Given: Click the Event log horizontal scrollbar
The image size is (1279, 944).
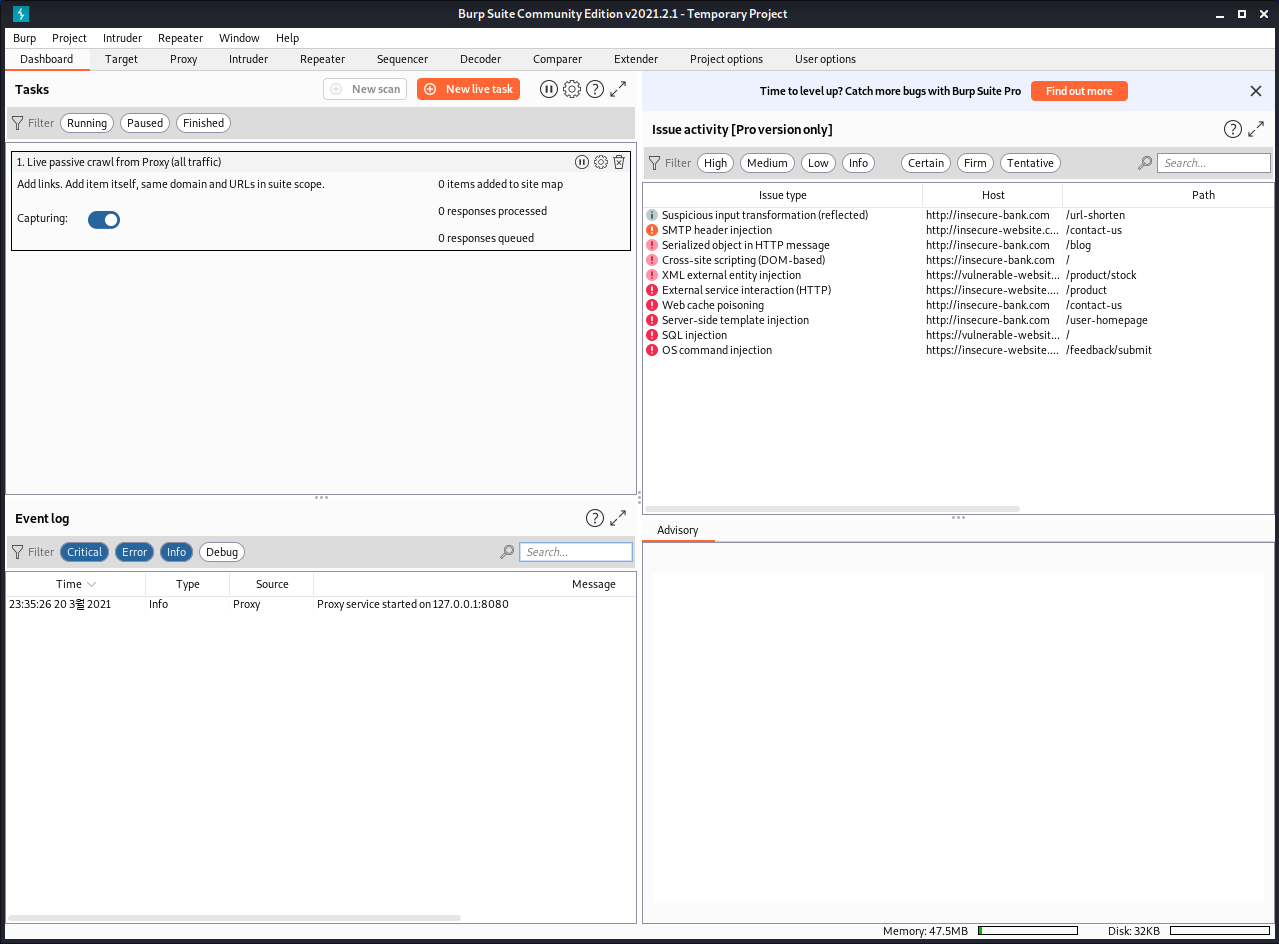Looking at the screenshot, I should pos(234,918).
